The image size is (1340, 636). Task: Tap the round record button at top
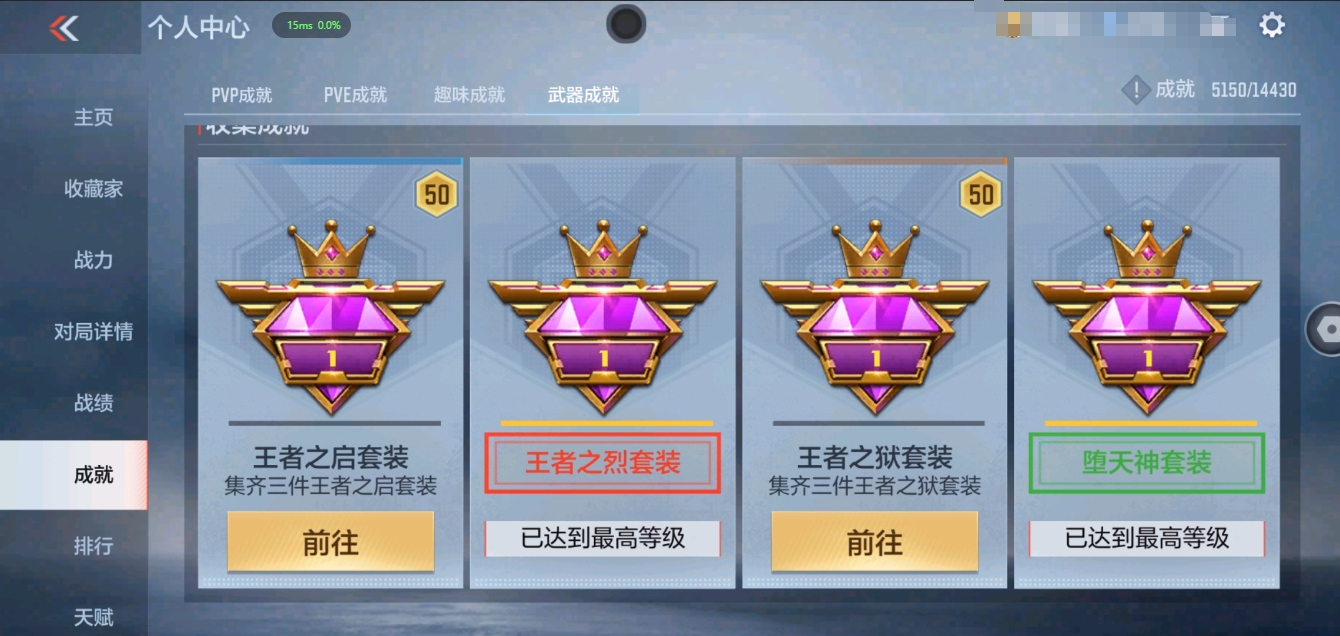coord(626,23)
